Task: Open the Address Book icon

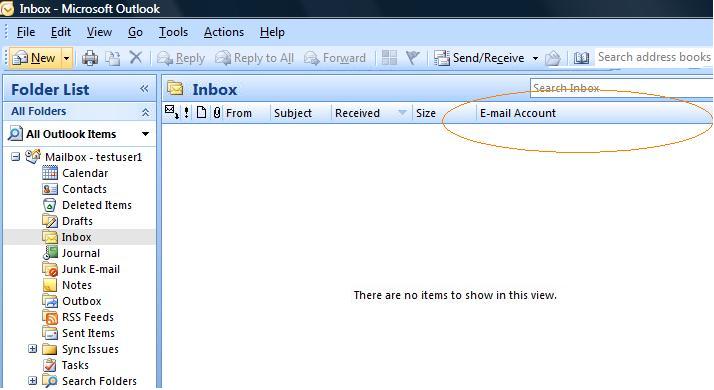Action: click(581, 58)
